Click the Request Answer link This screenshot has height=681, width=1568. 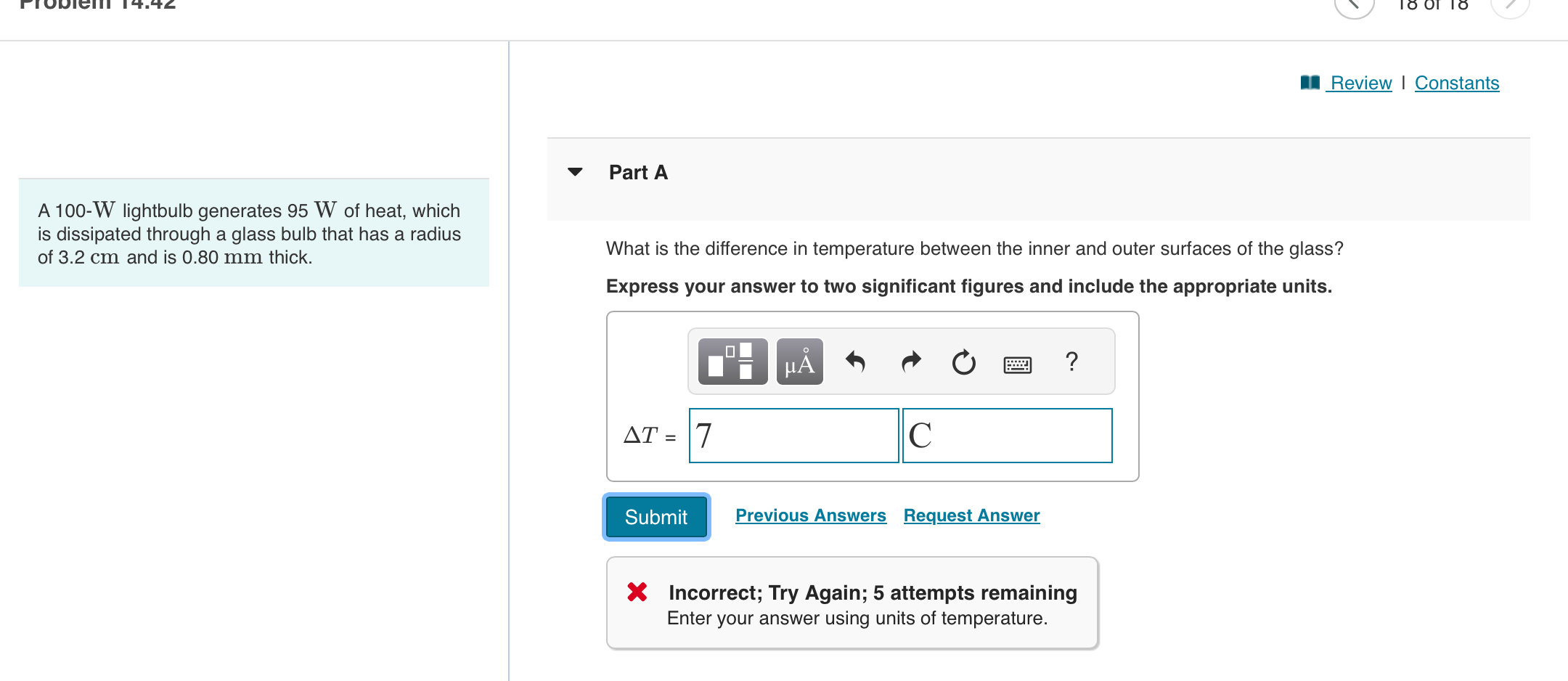(x=971, y=515)
